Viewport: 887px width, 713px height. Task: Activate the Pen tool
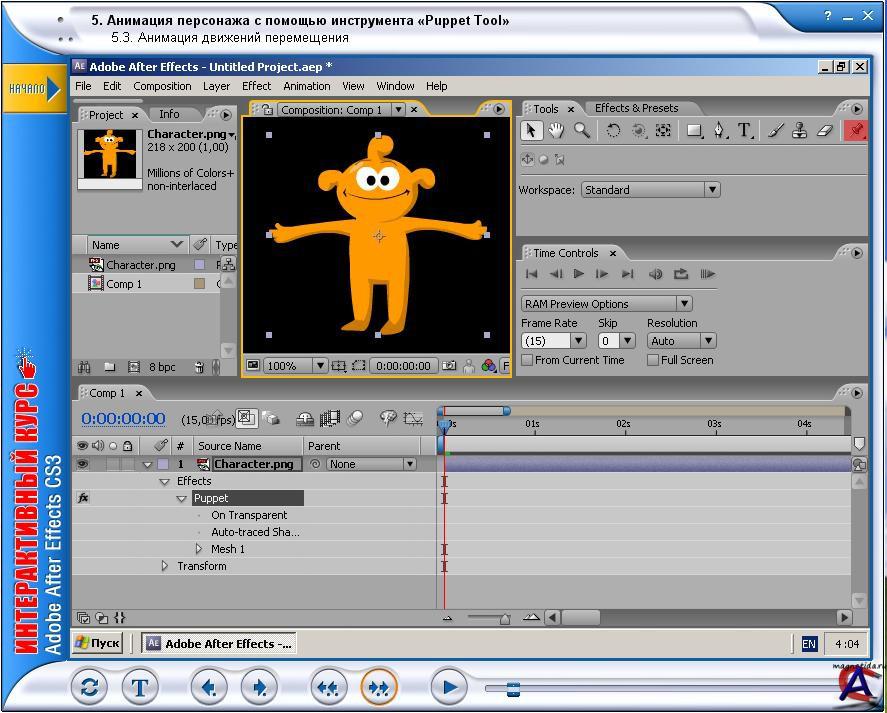coord(719,130)
